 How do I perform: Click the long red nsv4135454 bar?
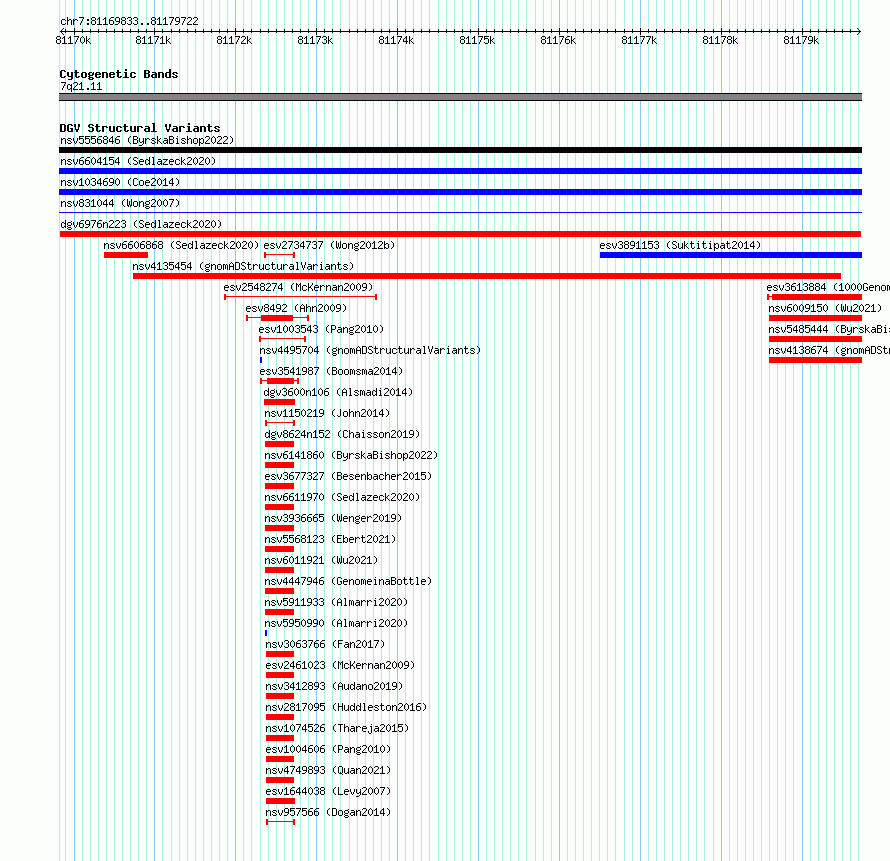tap(486, 276)
